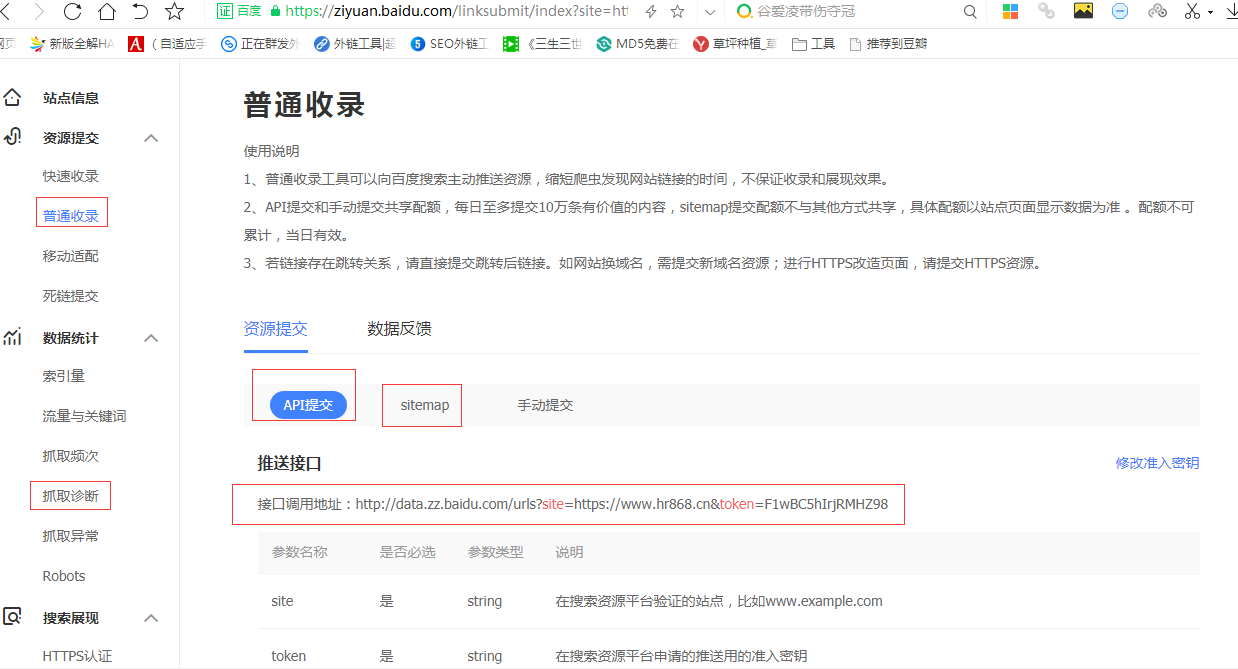The height and width of the screenshot is (669, 1238).
Task: Open bookmark MD5免费在
Action: (637, 44)
